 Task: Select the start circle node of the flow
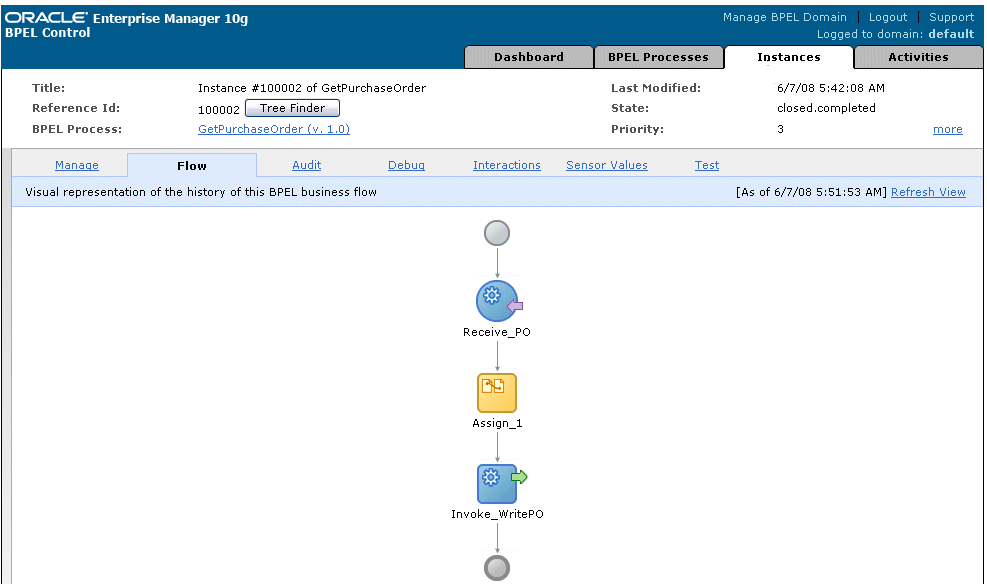[497, 233]
